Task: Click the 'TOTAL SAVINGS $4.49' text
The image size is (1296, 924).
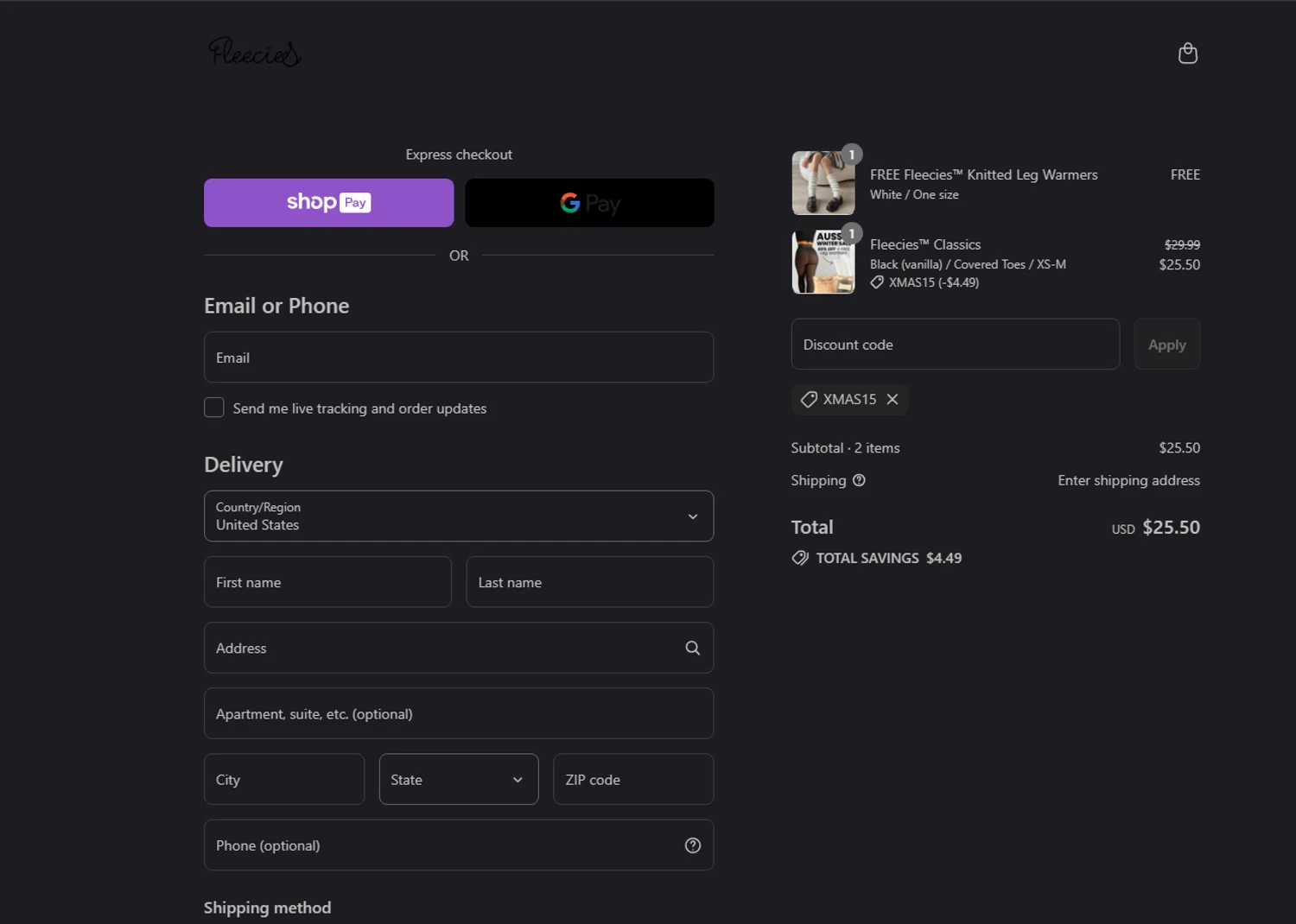Action: (x=888, y=558)
